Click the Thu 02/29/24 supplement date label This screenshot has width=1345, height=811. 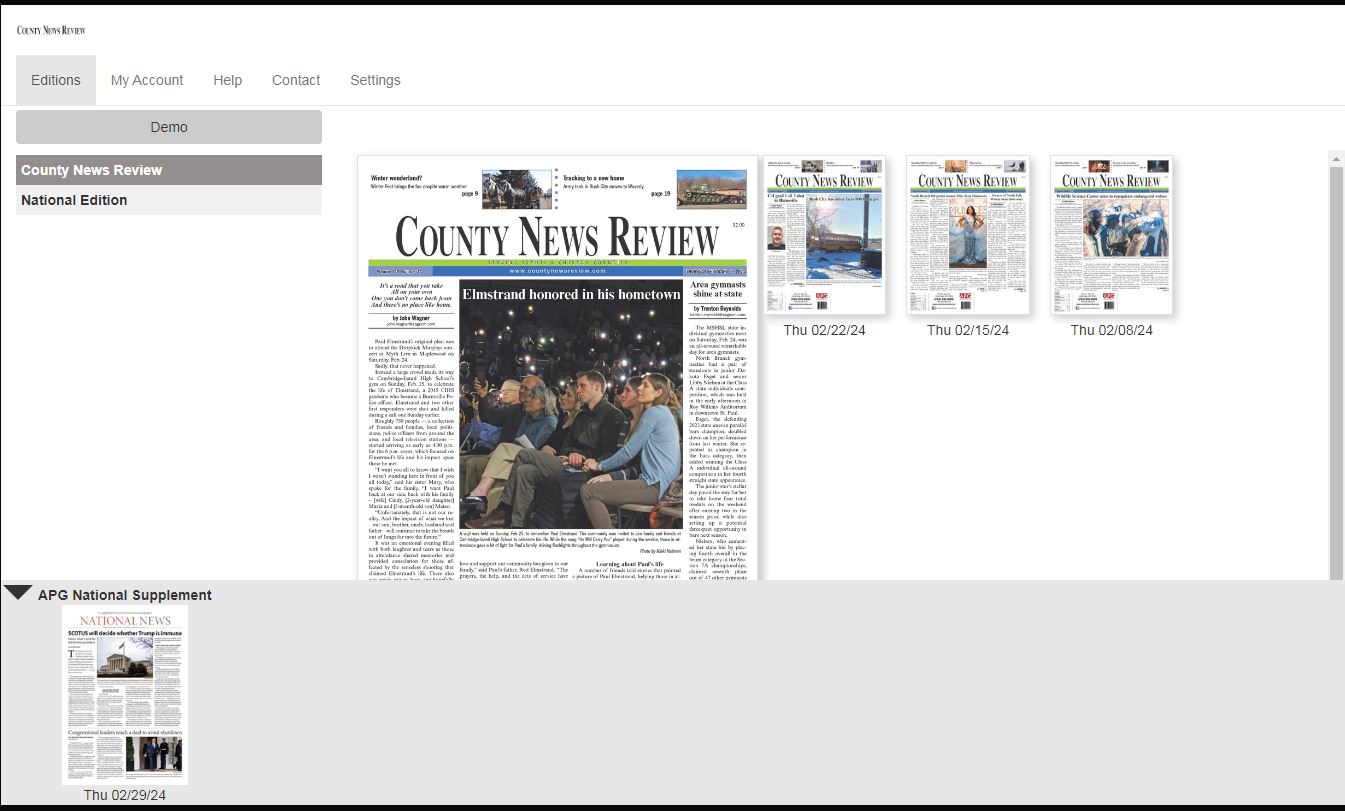click(x=125, y=795)
